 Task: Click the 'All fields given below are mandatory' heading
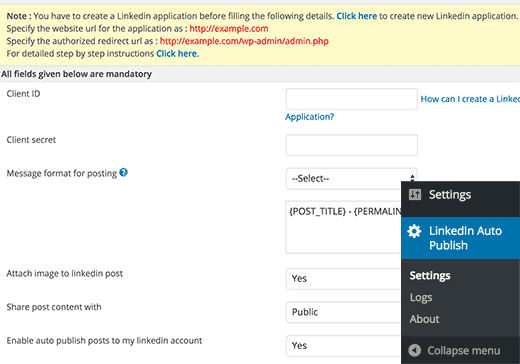coord(76,74)
